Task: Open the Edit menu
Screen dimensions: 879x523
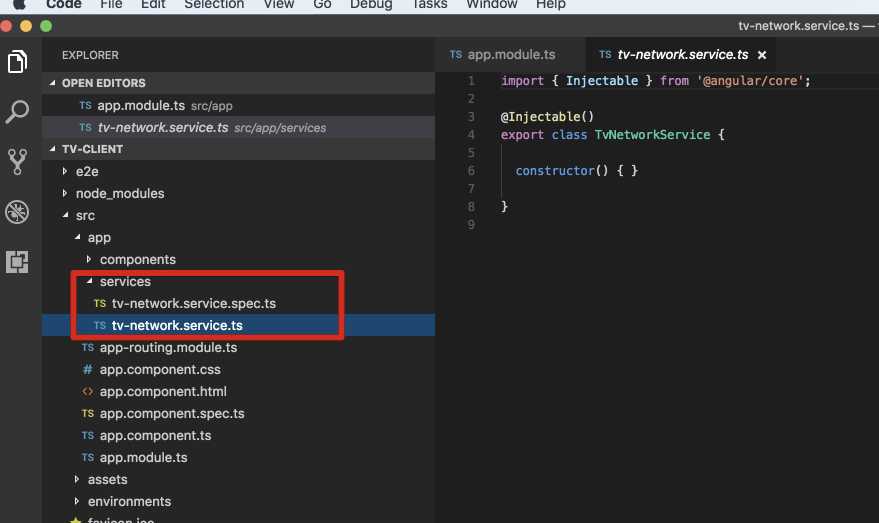Action: click(153, 4)
